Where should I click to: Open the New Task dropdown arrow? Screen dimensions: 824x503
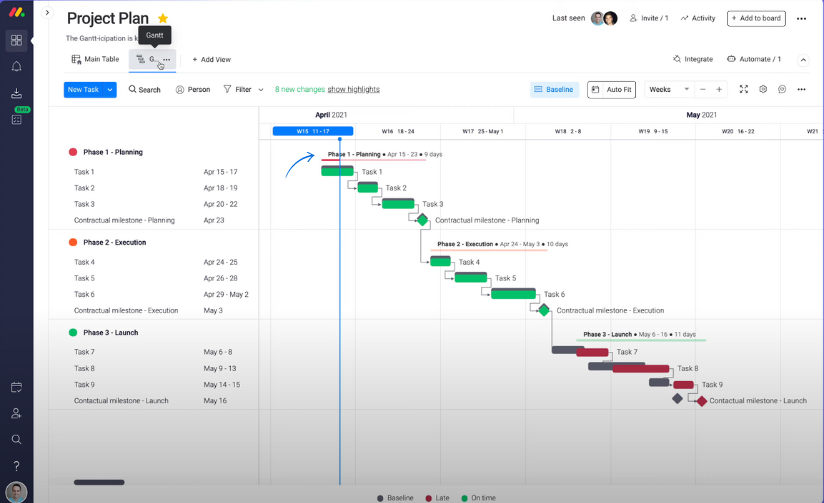click(110, 89)
